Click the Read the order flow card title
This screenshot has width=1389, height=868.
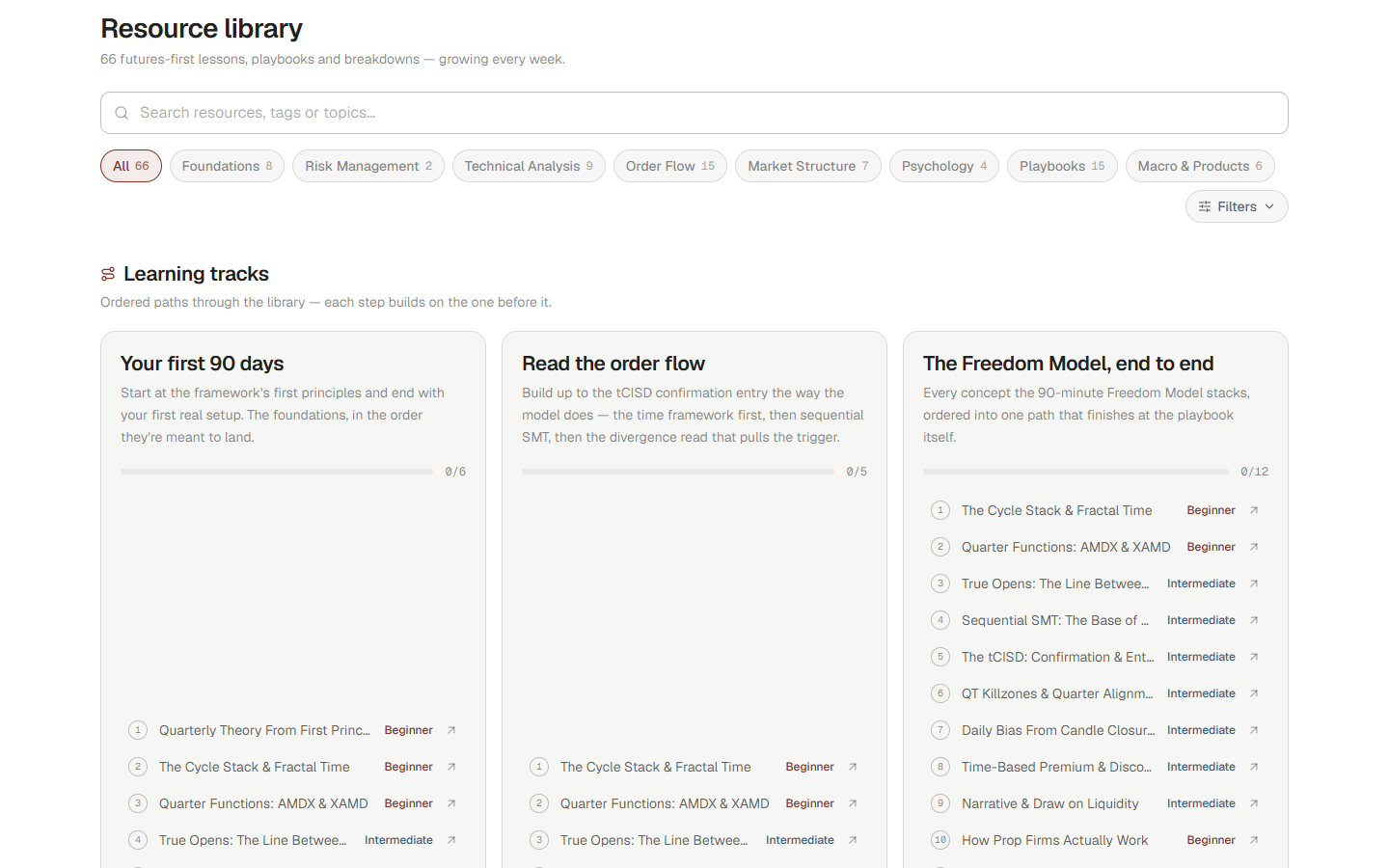[613, 364]
